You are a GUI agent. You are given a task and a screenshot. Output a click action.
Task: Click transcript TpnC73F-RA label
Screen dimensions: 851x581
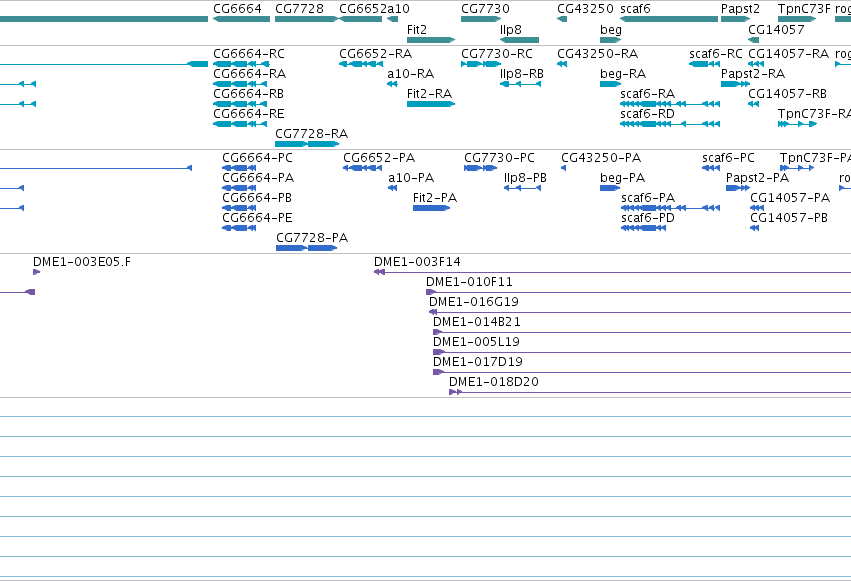coord(814,113)
